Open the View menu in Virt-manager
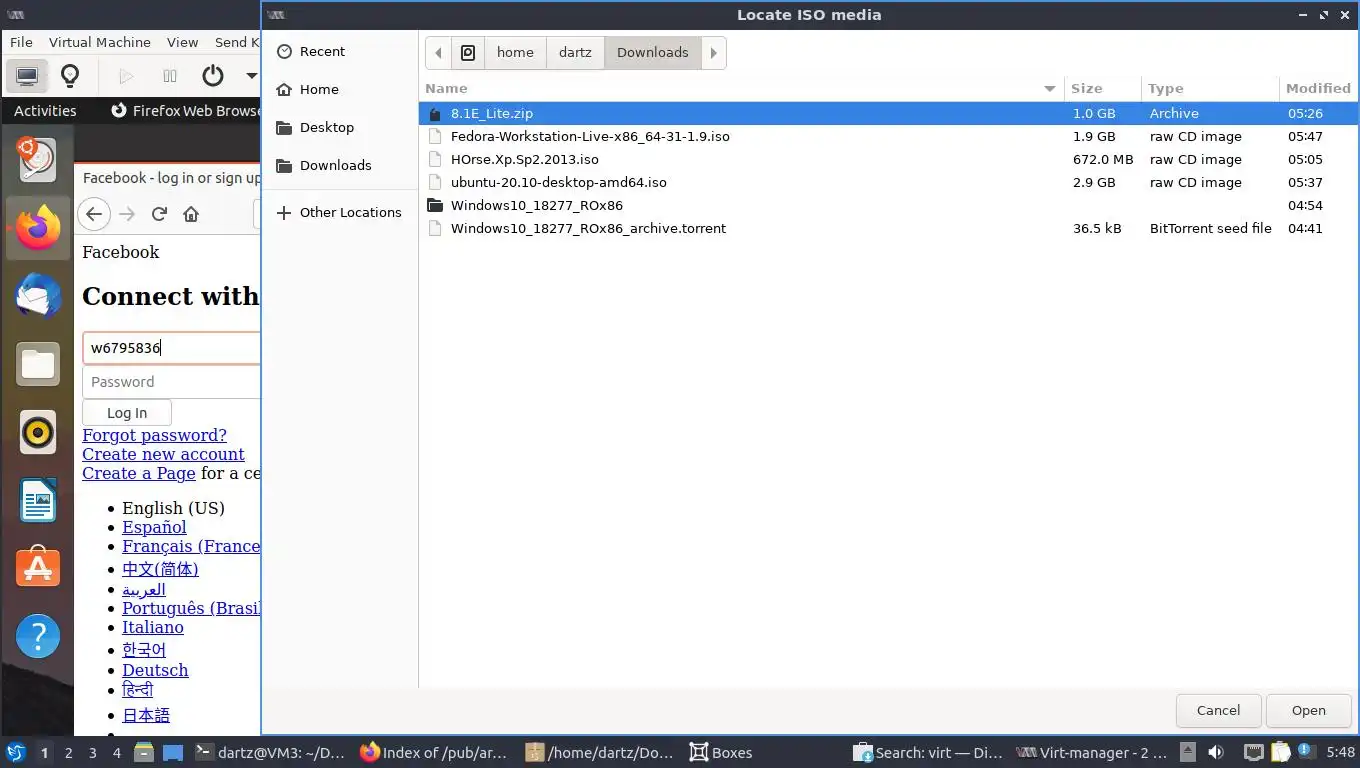 click(182, 42)
